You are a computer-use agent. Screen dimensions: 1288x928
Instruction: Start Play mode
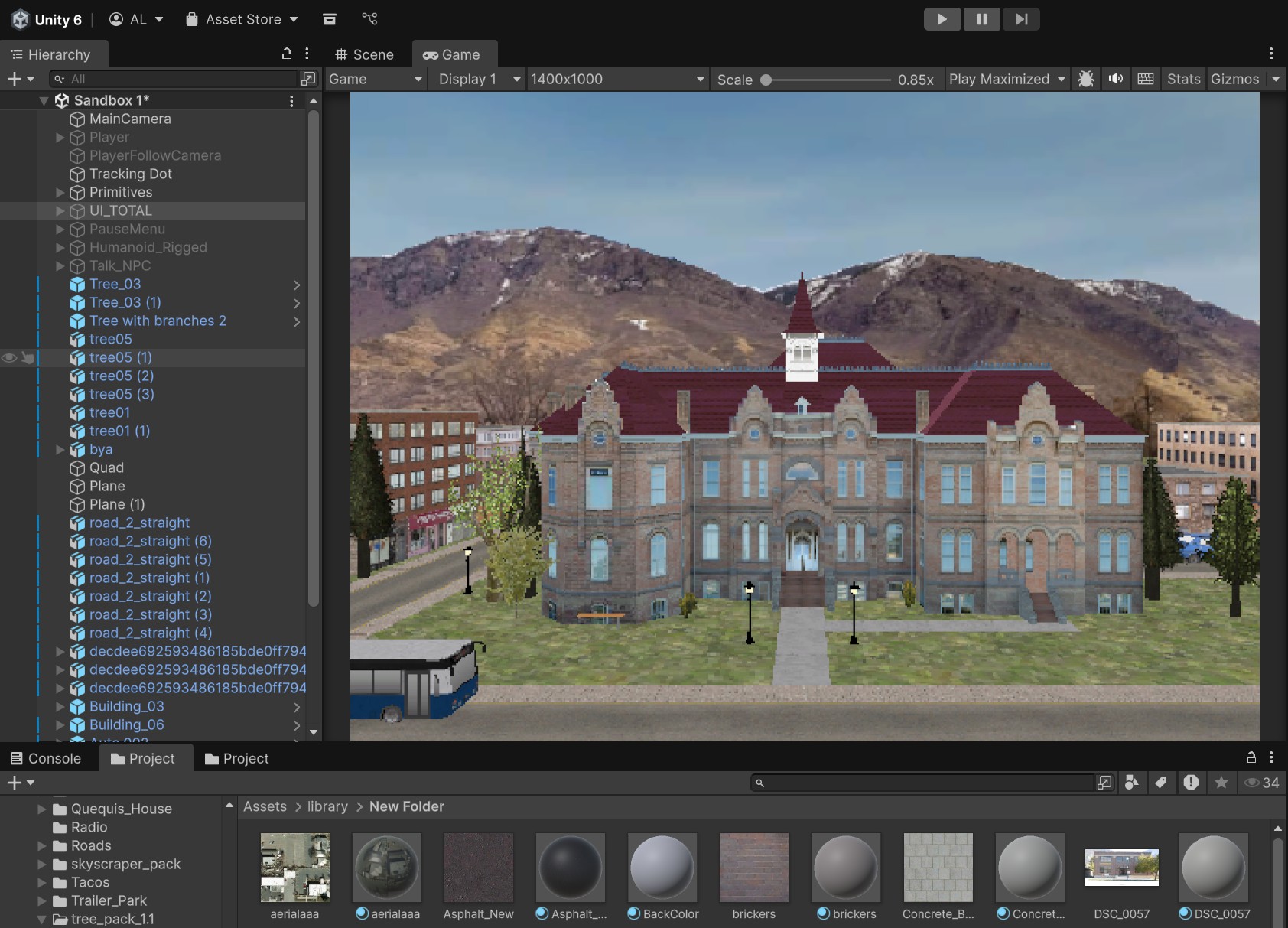(942, 19)
